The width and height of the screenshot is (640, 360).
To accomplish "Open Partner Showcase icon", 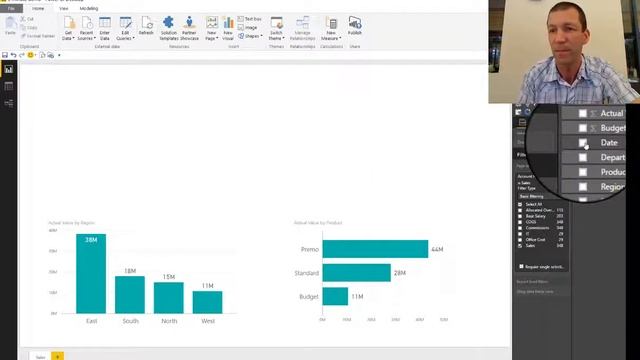I will (189, 23).
